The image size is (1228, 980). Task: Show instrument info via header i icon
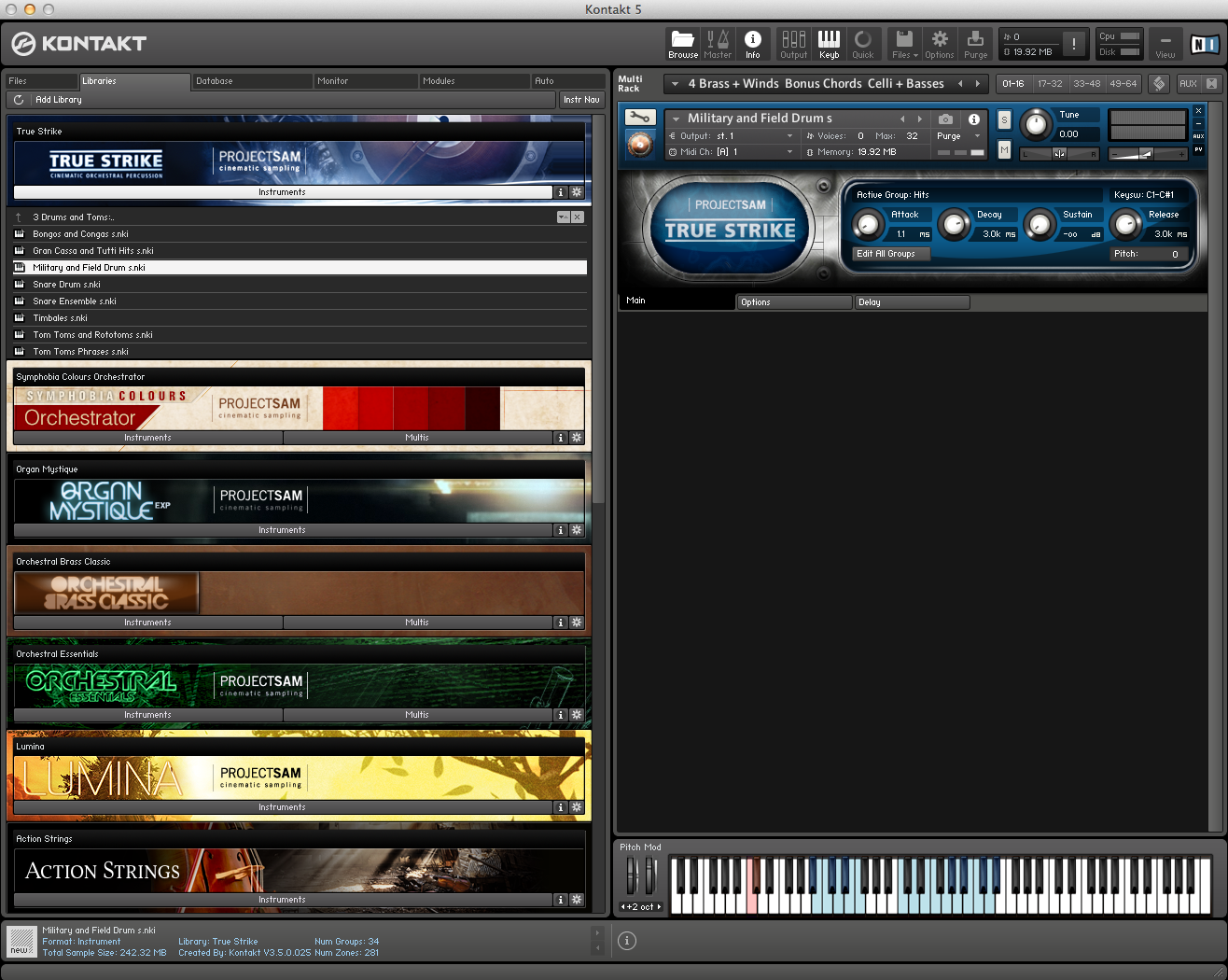[x=973, y=119]
